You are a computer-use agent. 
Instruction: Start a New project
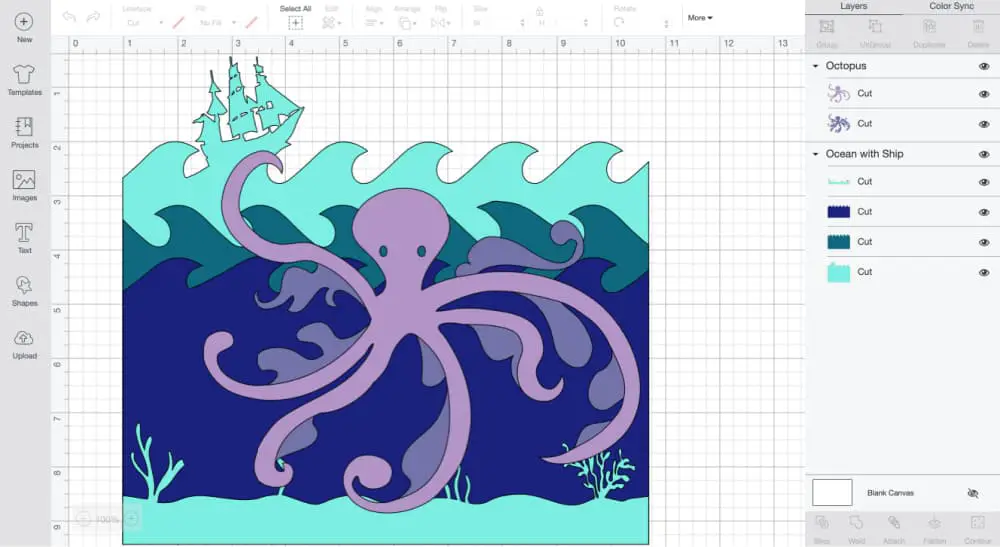click(24, 27)
